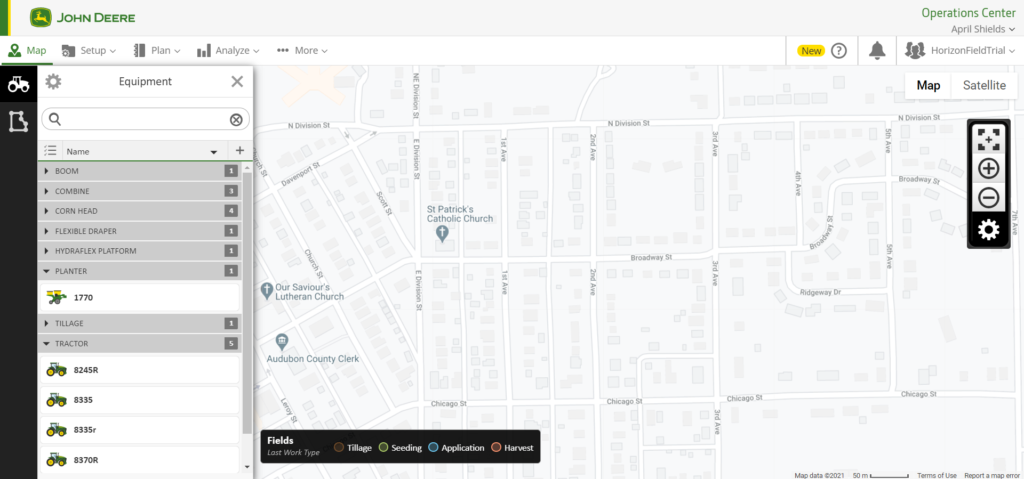Click Audubon County Clerk map marker
Screen dimensions: 1024x479
tap(282, 342)
